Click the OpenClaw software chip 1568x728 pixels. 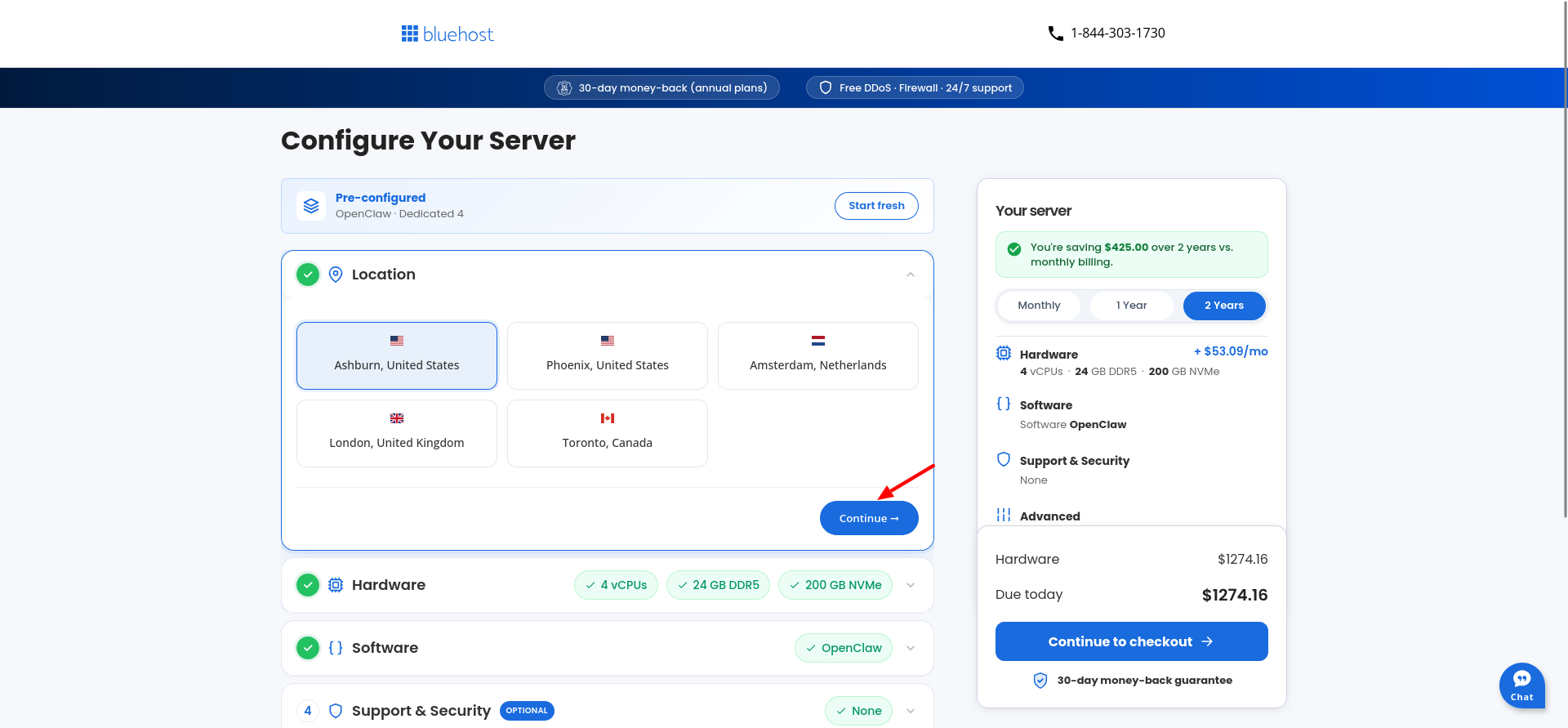tap(844, 648)
